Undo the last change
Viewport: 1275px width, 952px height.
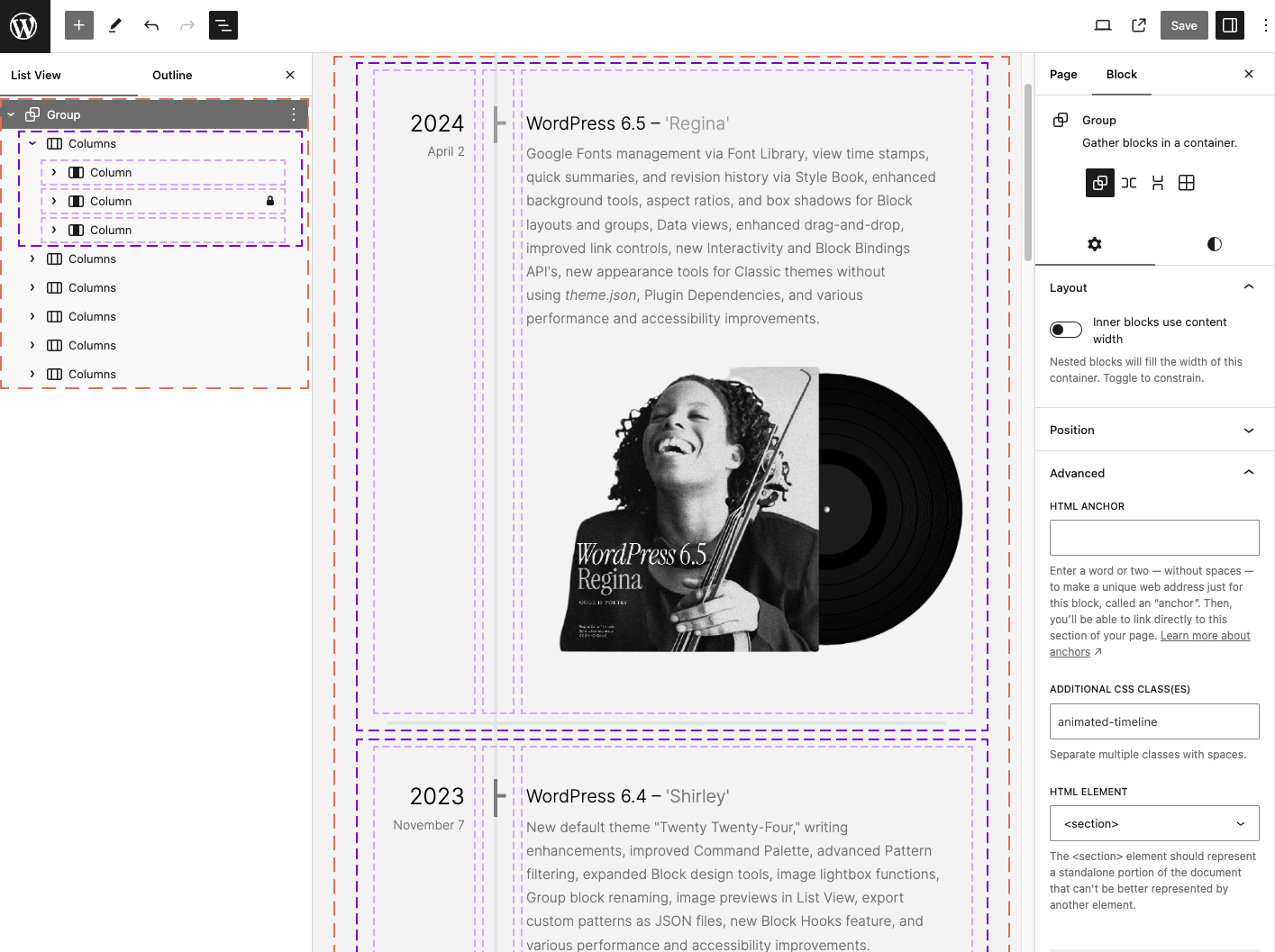151,25
